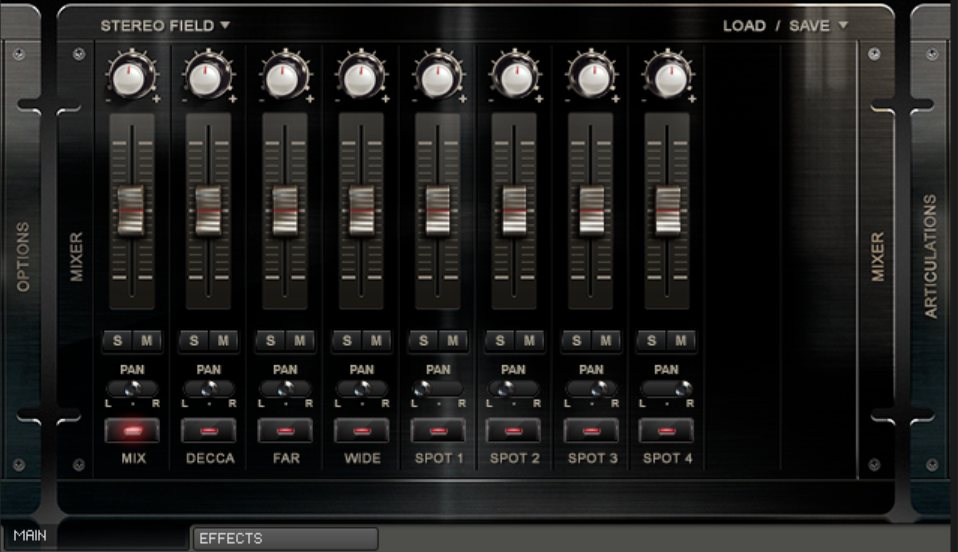Image resolution: width=958 pixels, height=552 pixels.
Task: Click the WIDE channel gain knob
Action: coord(360,77)
